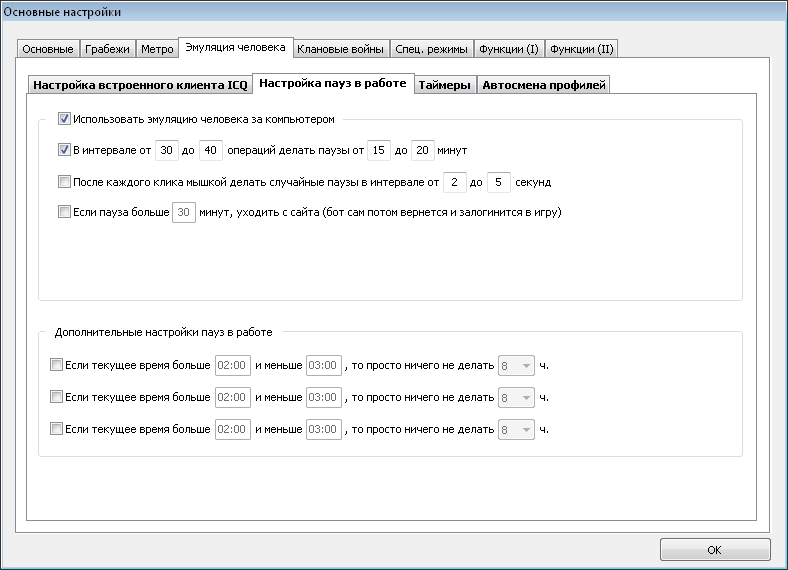This screenshot has height=570, width=788.
Task: Click the text минут, уходить с сайта
Action: (259, 212)
